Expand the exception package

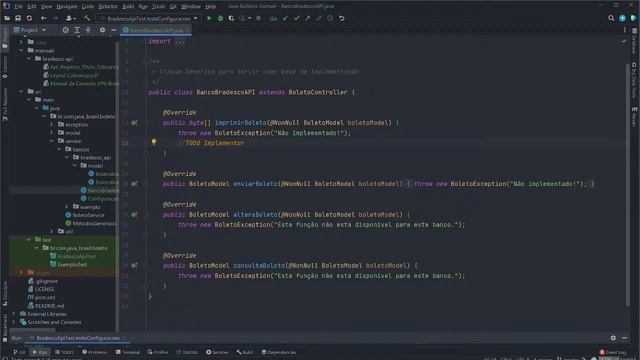click(x=52, y=124)
